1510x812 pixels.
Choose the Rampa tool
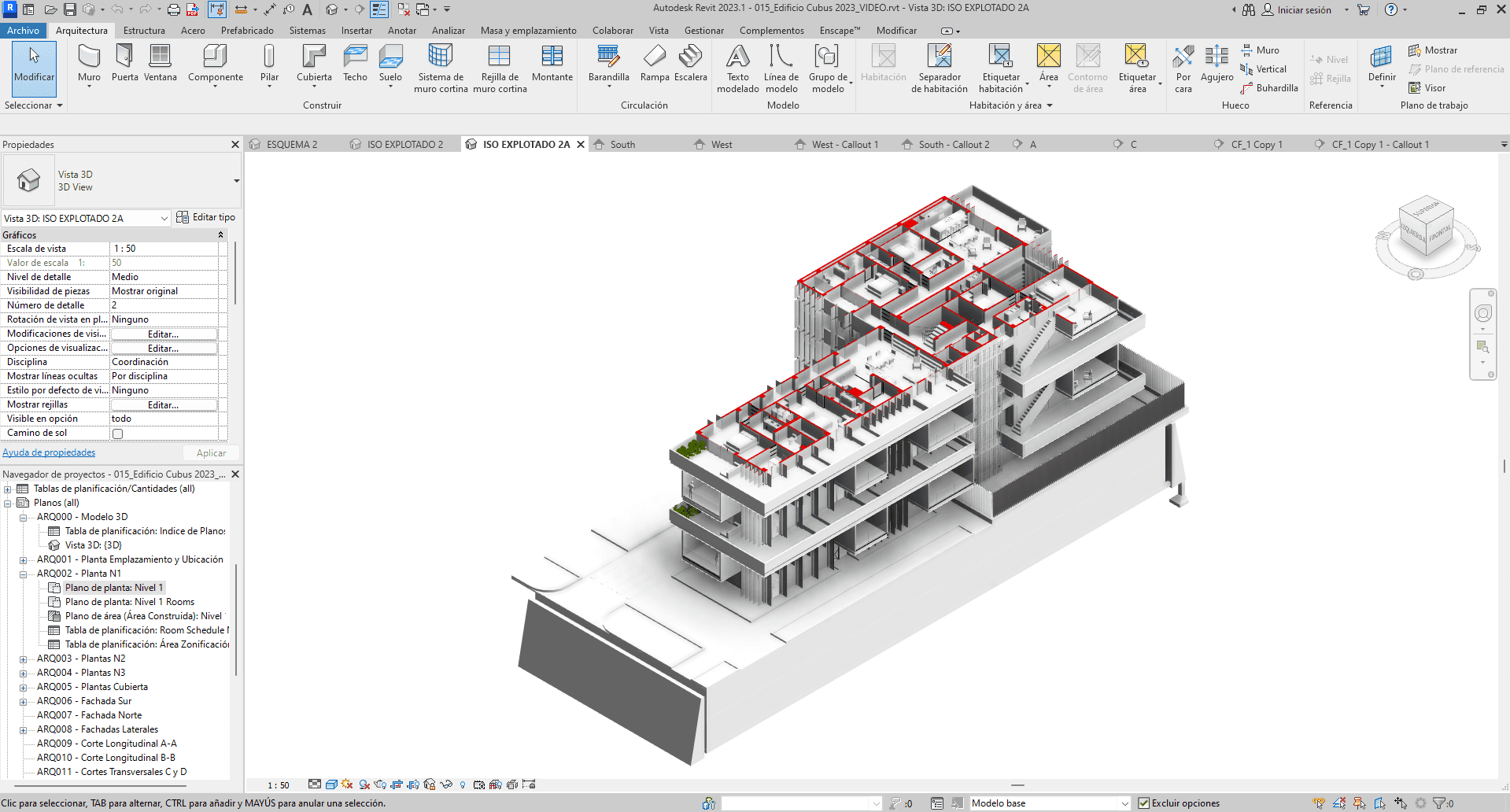click(x=655, y=63)
